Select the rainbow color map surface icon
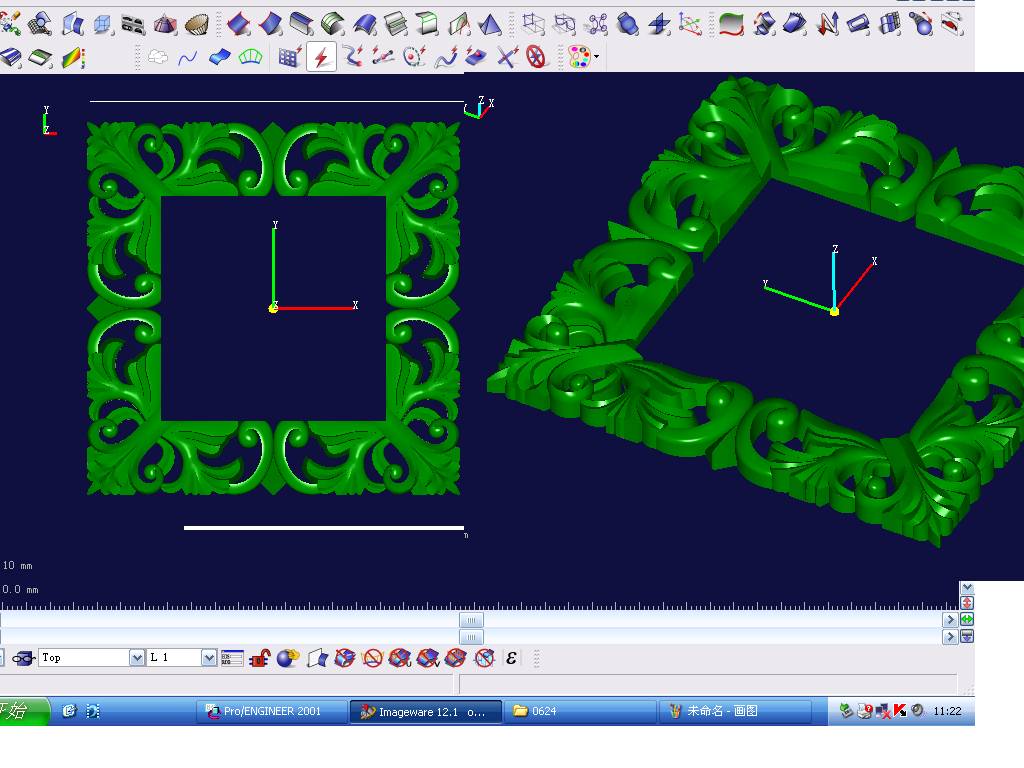 click(73, 58)
